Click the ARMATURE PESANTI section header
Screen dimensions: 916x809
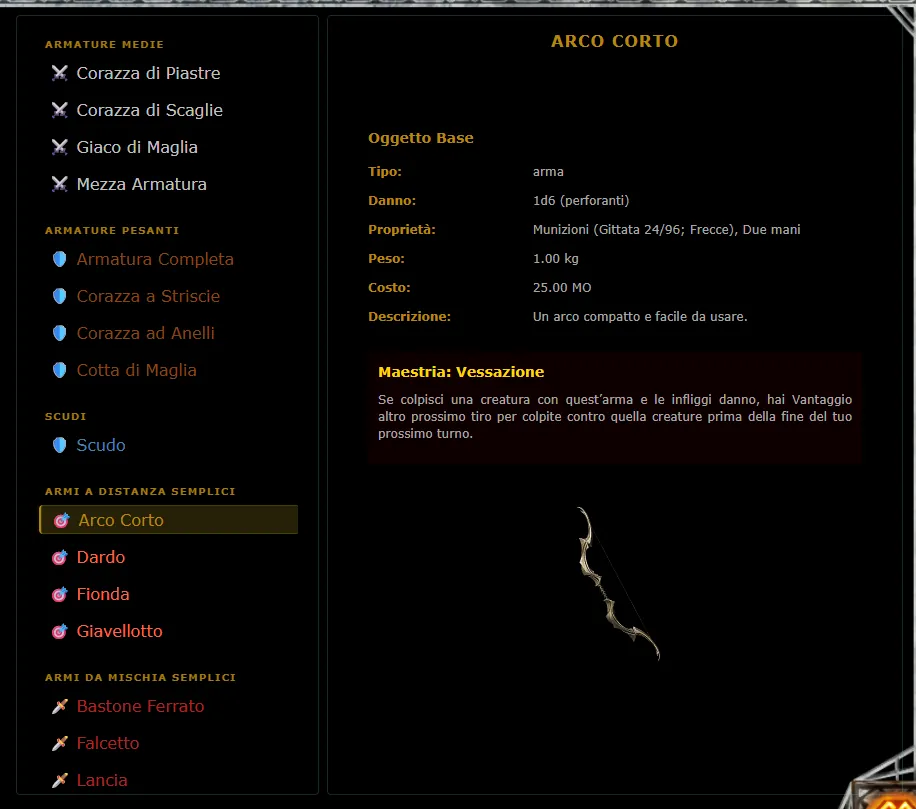tap(112, 231)
